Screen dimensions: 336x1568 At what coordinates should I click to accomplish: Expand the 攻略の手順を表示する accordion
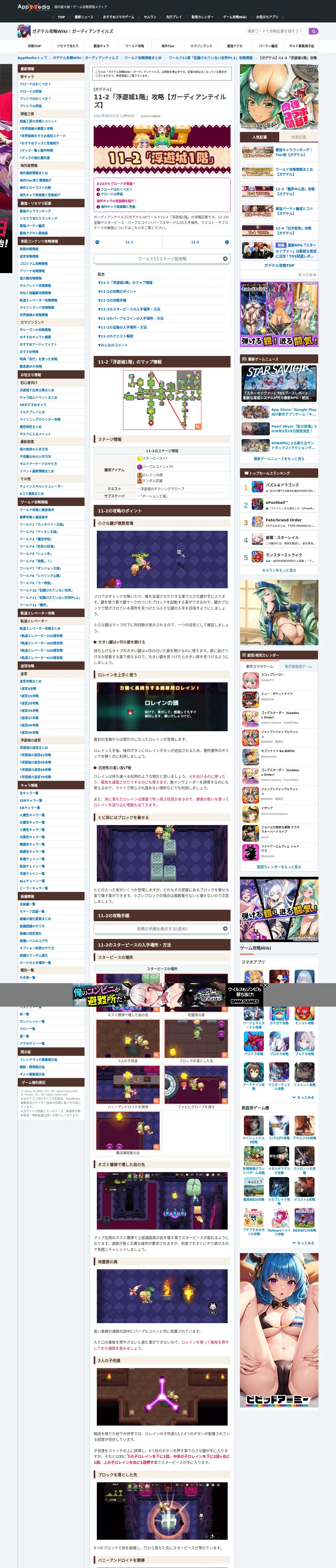point(162,928)
